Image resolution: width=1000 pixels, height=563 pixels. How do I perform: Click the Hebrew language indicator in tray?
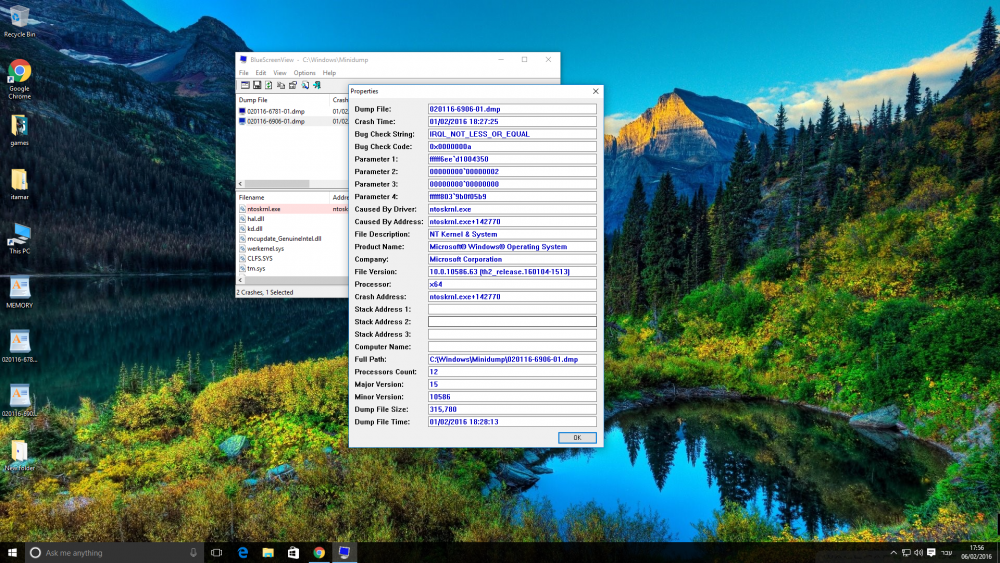[947, 553]
